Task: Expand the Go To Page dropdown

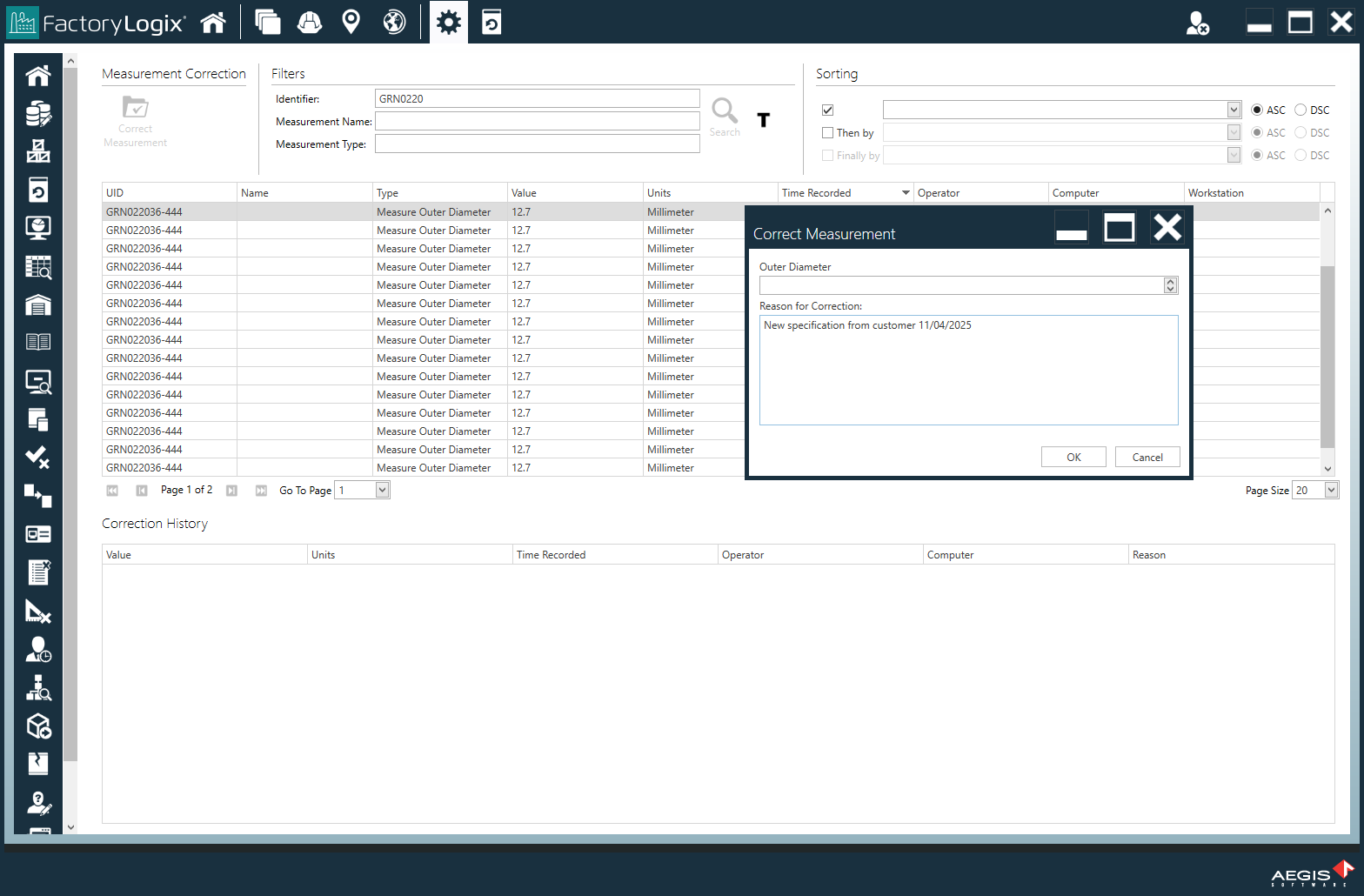Action: (x=382, y=491)
